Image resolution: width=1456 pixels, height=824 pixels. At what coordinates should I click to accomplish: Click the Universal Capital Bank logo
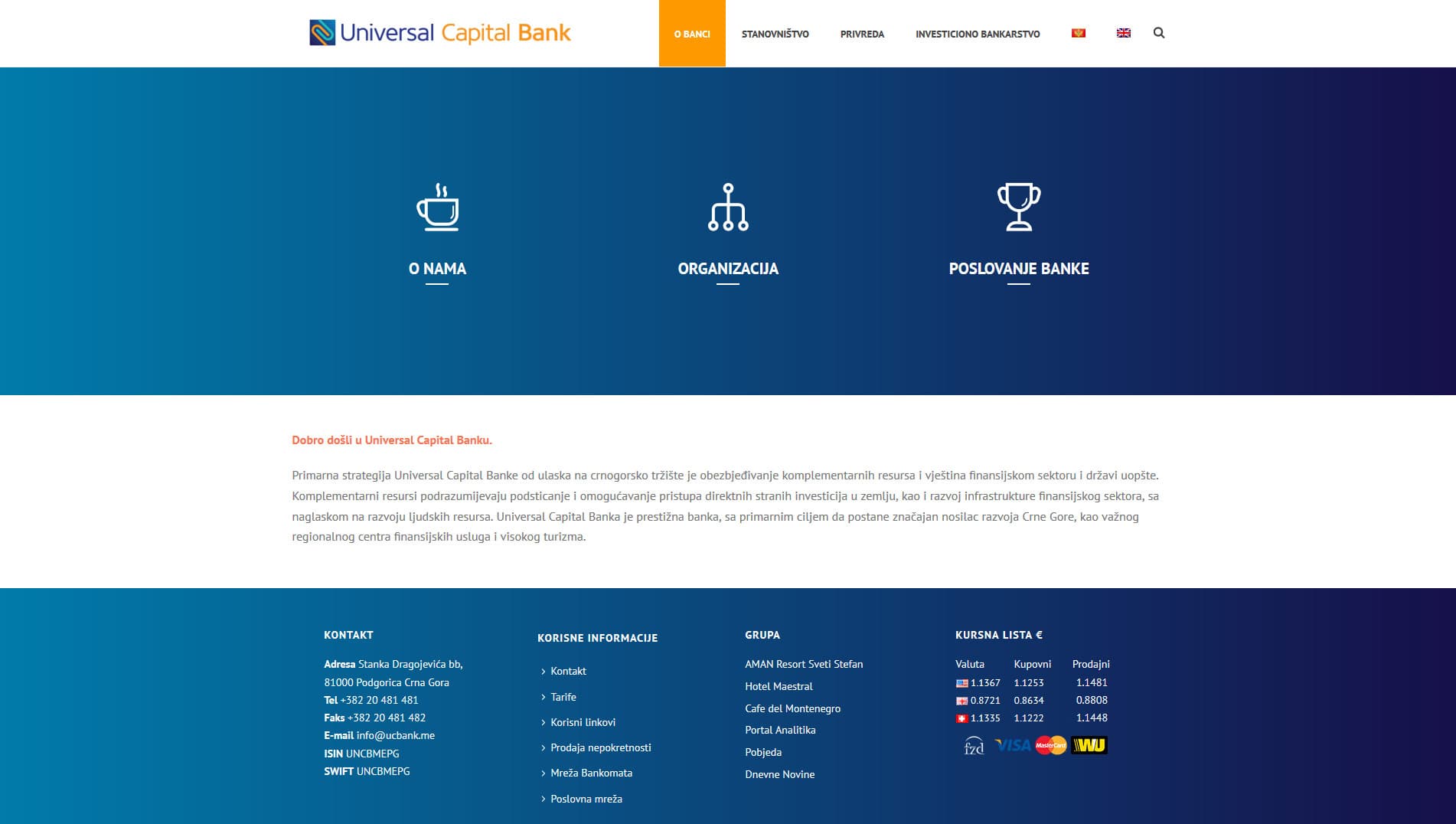coord(440,33)
